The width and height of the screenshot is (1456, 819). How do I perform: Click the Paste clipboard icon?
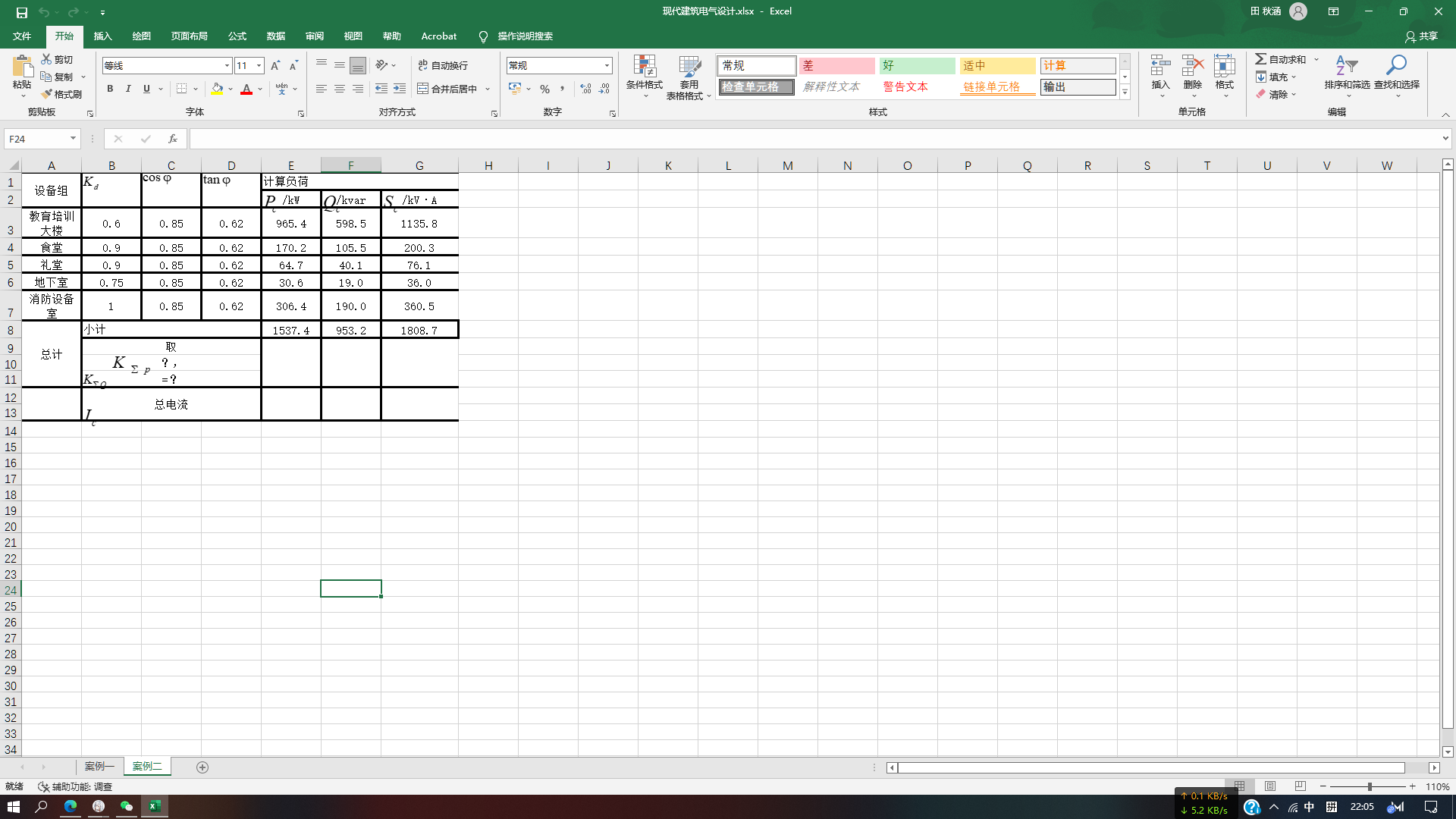(22, 67)
